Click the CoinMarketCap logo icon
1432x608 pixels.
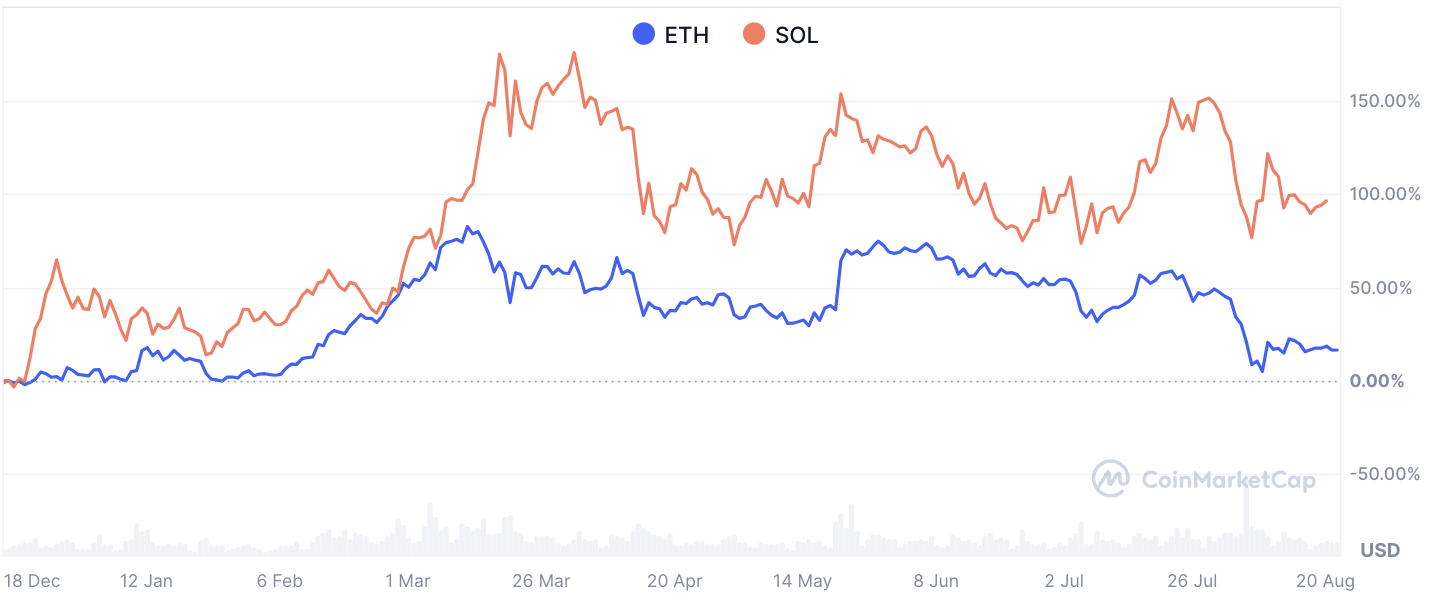(x=1111, y=480)
